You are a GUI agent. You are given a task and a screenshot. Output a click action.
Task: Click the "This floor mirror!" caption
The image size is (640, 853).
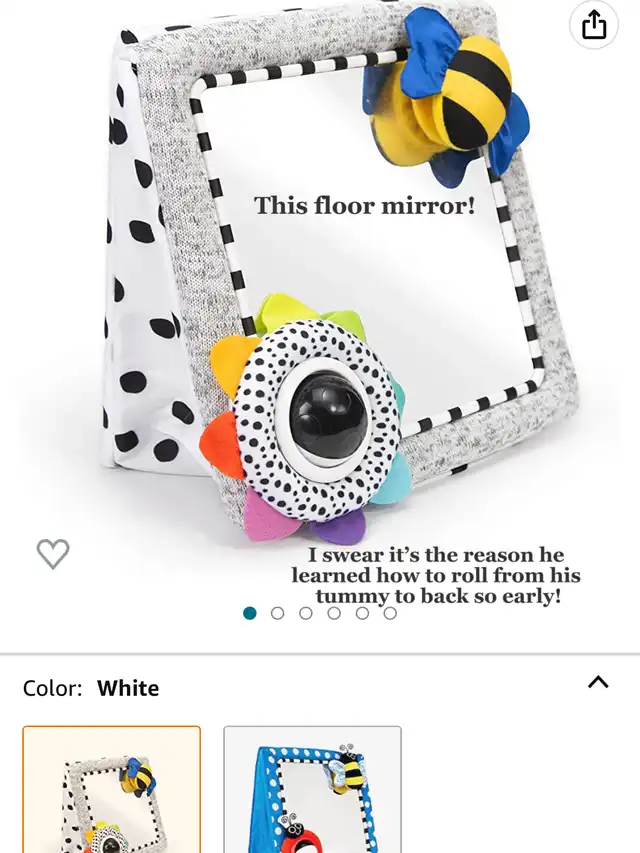(x=365, y=206)
